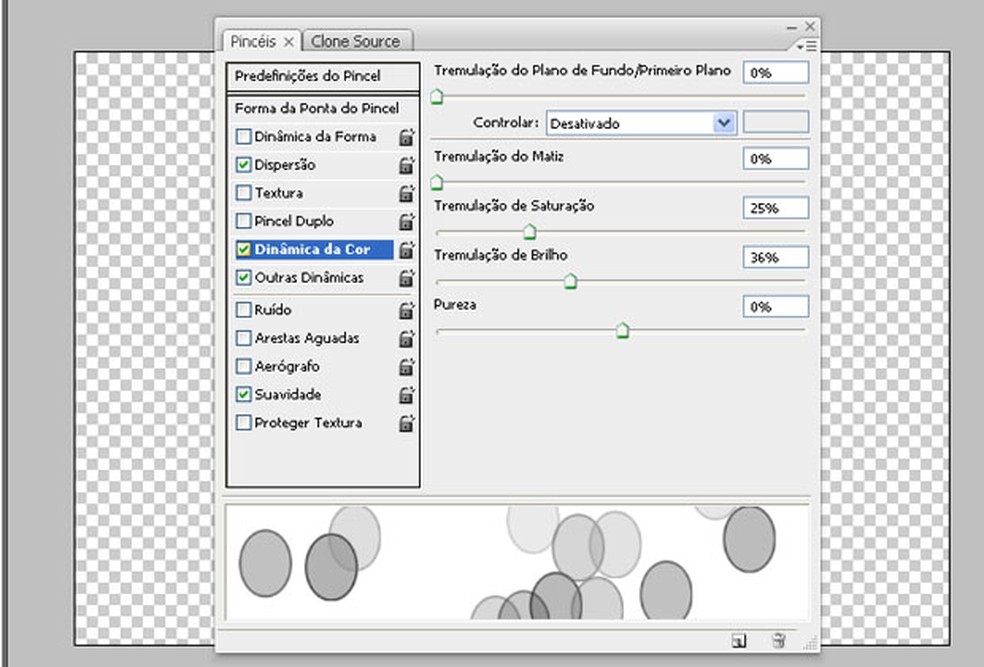
Task: Select the Pincéis tab
Action: tap(254, 41)
